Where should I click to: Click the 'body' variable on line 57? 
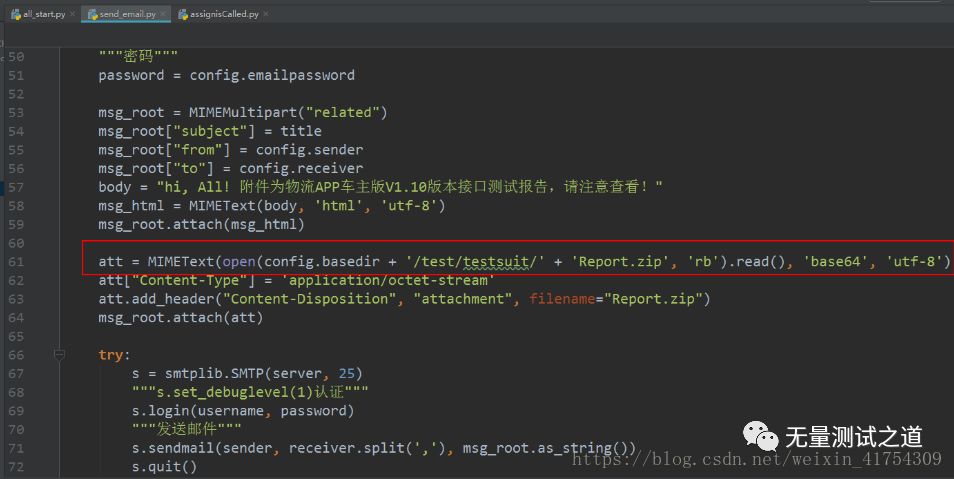pos(115,187)
